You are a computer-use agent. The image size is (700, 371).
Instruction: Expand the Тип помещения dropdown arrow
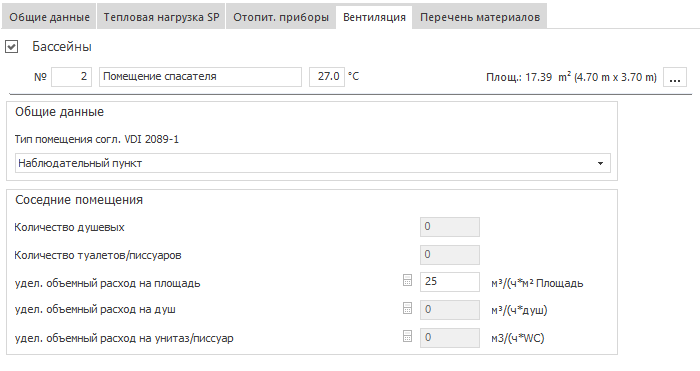(600, 163)
